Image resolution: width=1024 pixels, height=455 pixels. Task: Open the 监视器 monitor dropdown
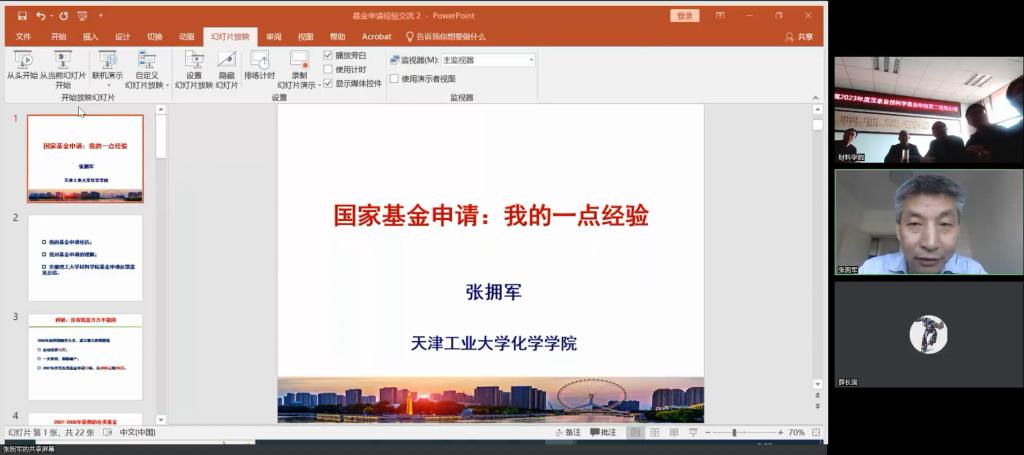(531, 60)
